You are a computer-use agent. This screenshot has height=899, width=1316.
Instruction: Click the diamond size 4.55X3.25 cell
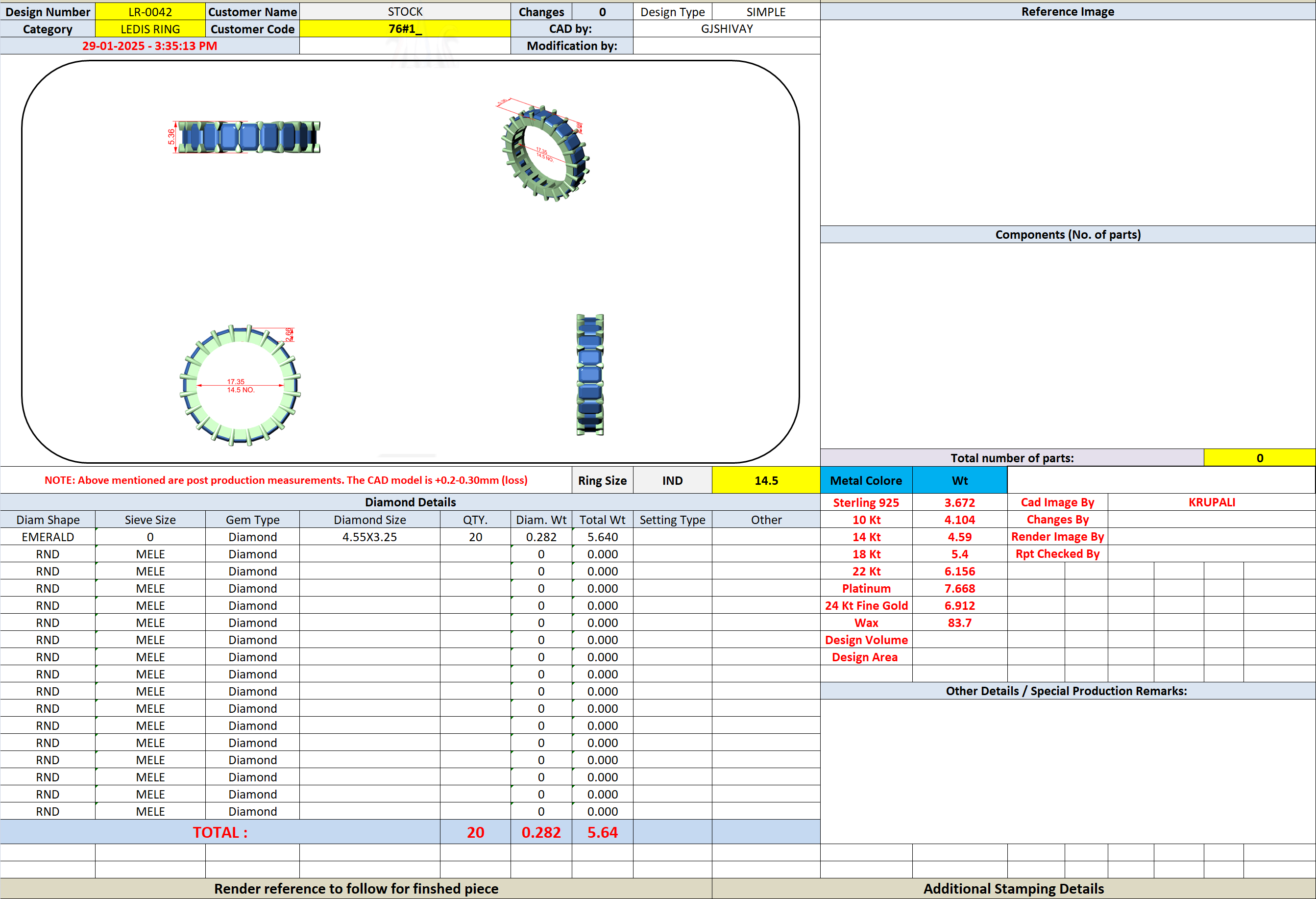pos(370,536)
